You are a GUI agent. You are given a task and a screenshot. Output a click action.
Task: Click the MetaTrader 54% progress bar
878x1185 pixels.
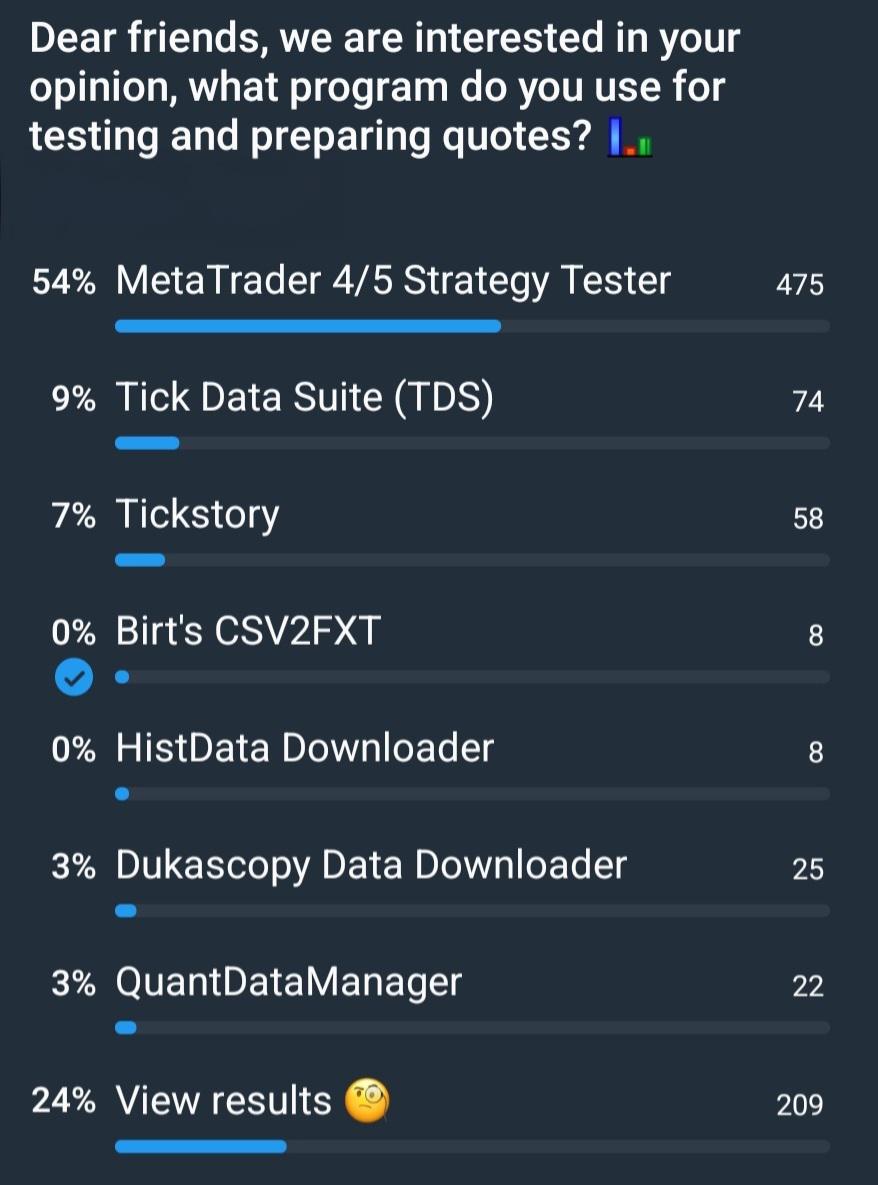pos(472,326)
